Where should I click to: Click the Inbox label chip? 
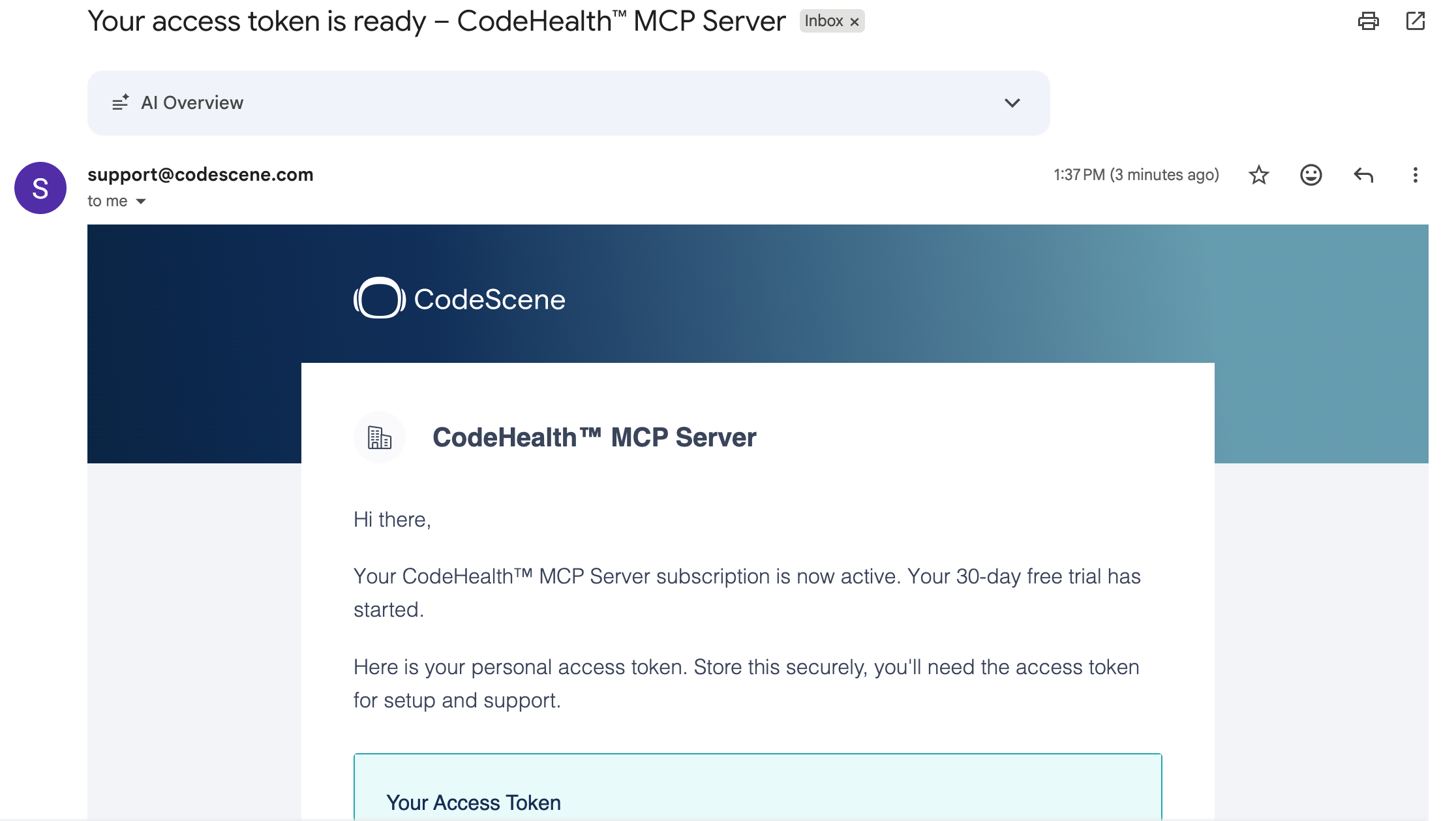pyautogui.click(x=832, y=21)
